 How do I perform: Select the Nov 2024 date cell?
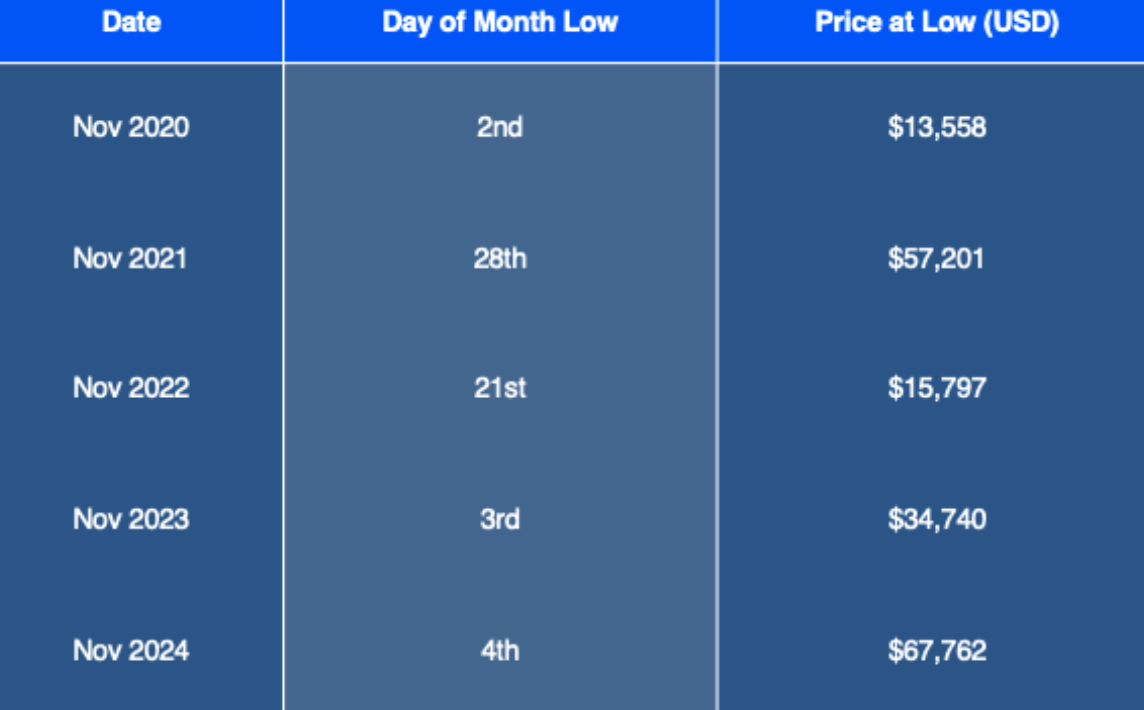(131, 651)
